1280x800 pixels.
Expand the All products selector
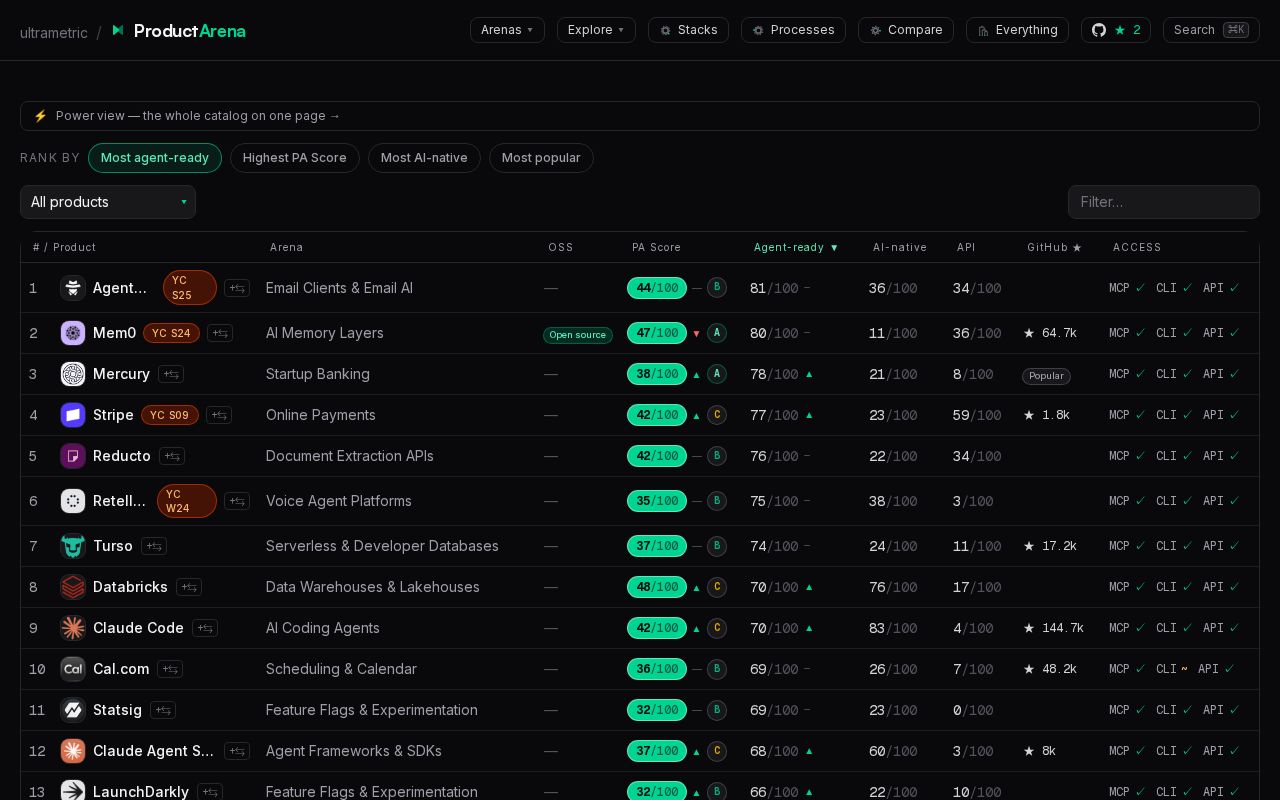pos(108,202)
